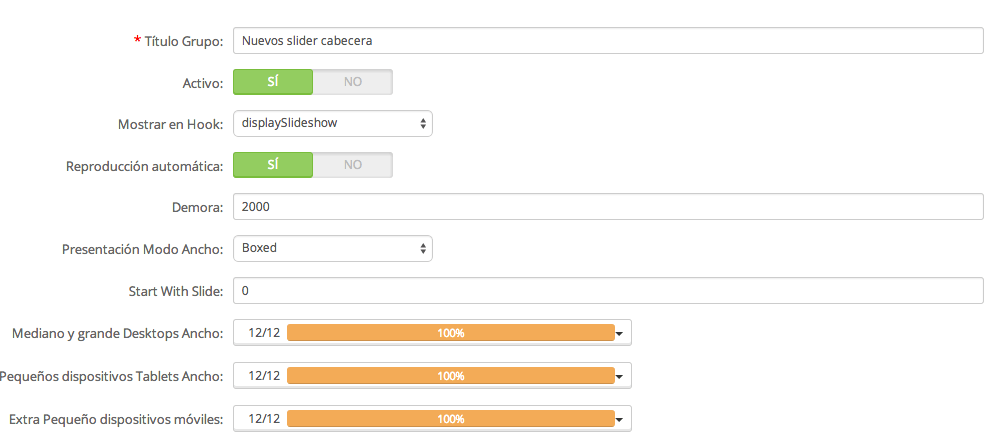Click the Start With Slide field

pos(608,290)
